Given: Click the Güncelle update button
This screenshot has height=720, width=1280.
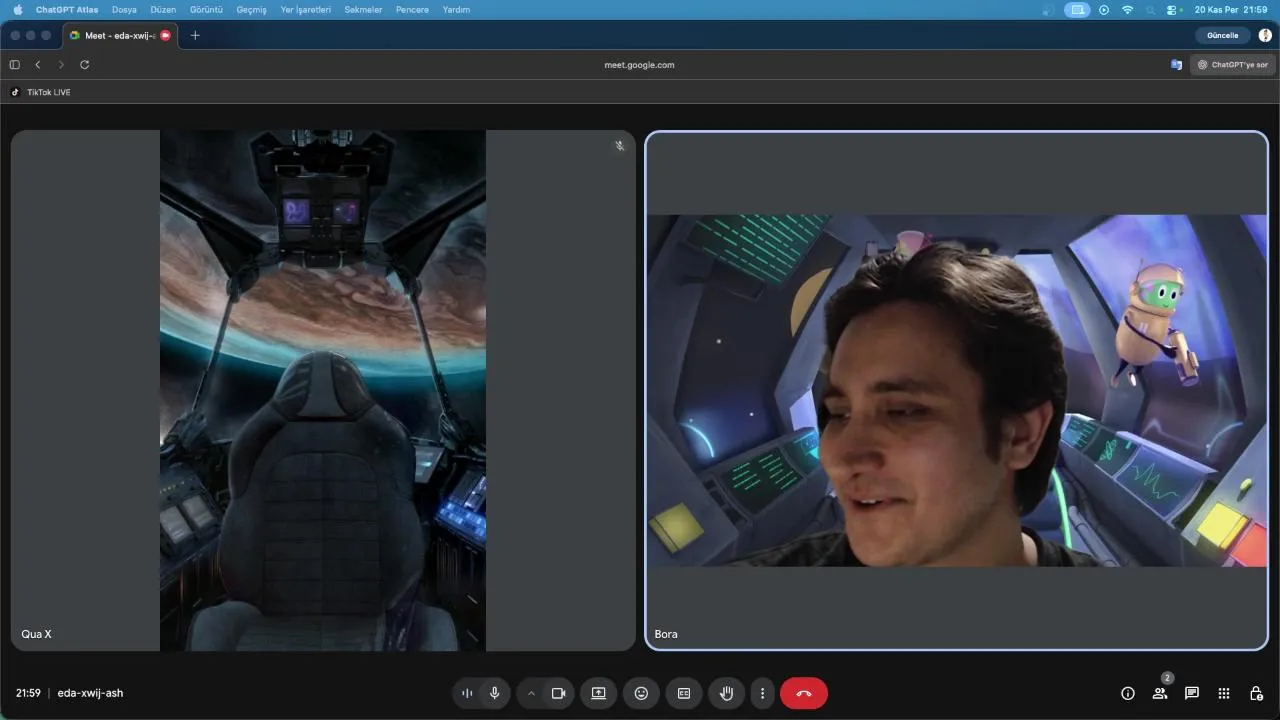Looking at the screenshot, I should [1223, 35].
